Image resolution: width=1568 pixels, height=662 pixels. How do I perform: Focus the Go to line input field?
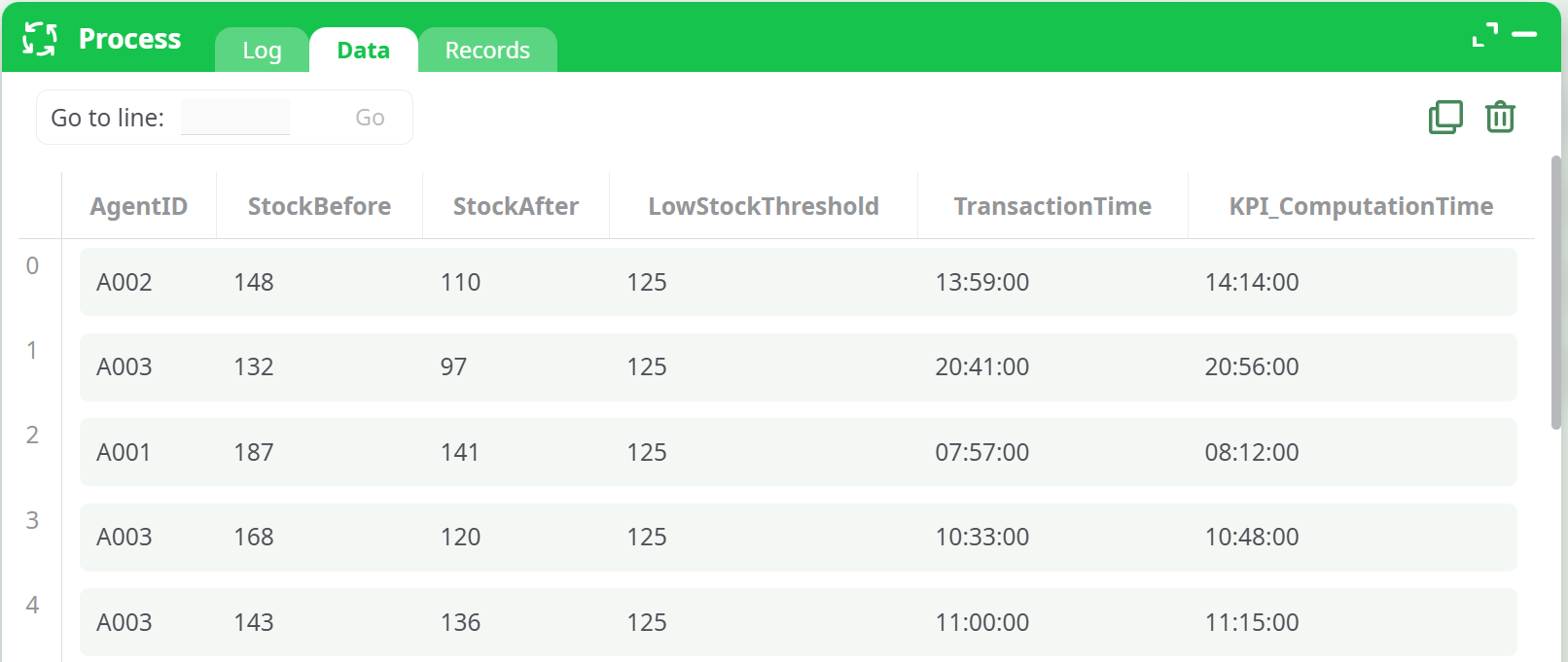pyautogui.click(x=234, y=116)
